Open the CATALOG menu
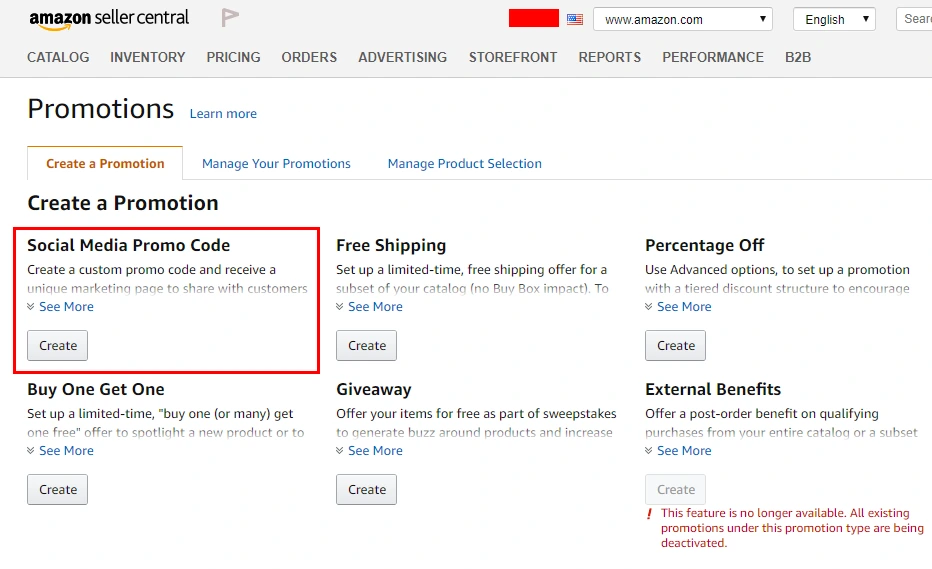This screenshot has height=569, width=932. point(58,57)
